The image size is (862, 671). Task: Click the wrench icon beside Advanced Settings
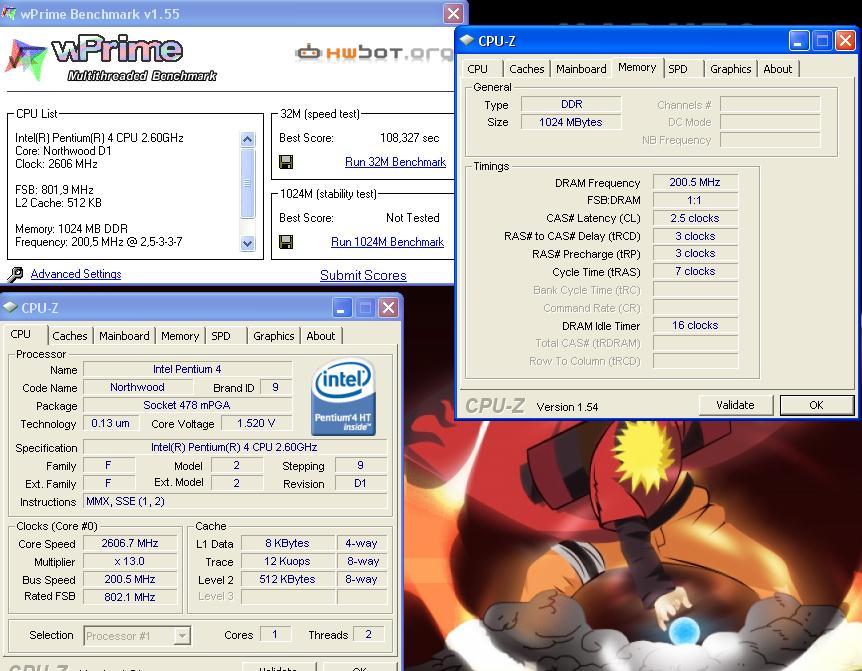pos(15,274)
